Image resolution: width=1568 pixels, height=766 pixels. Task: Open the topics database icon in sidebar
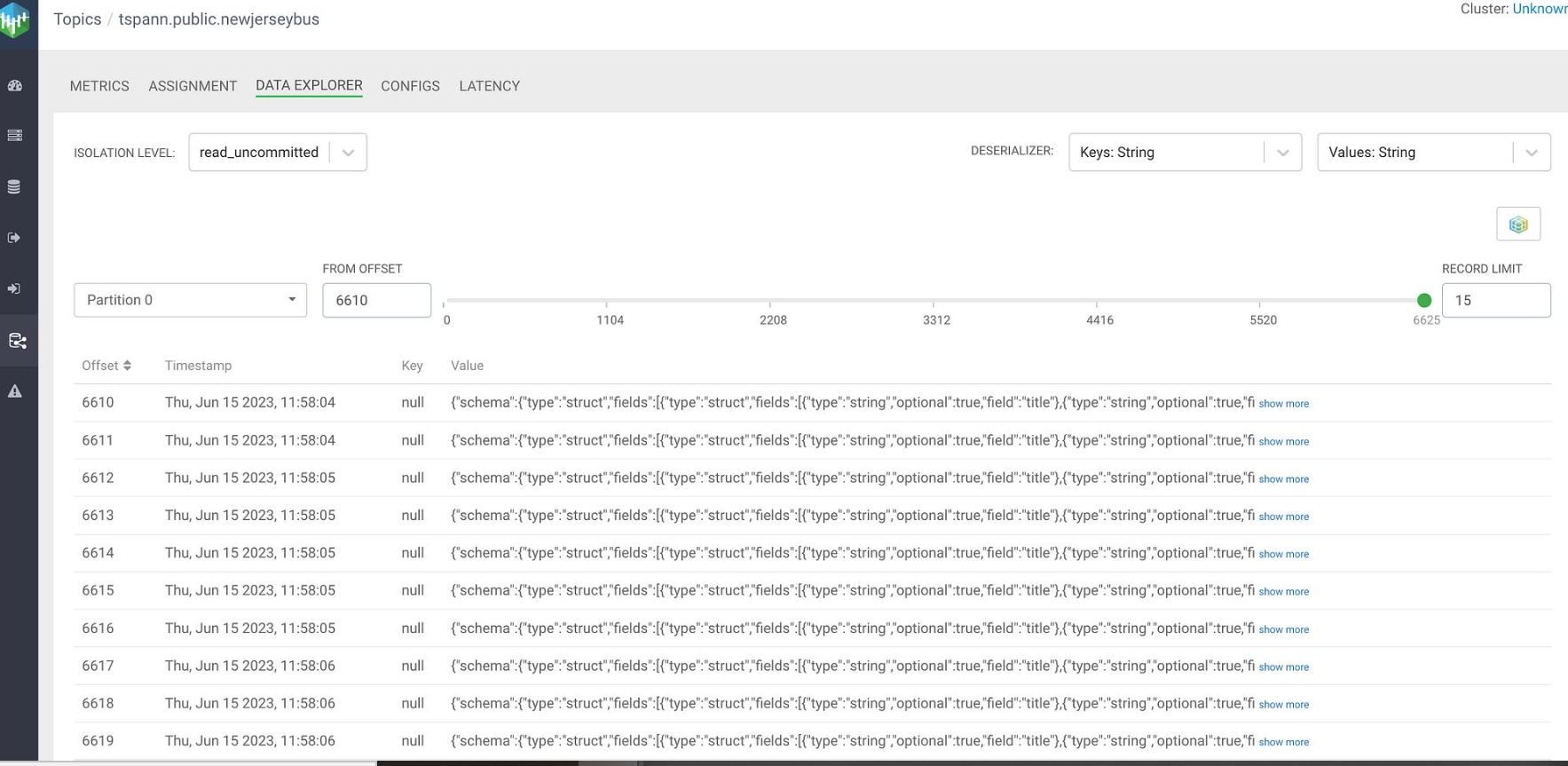pyautogui.click(x=14, y=187)
